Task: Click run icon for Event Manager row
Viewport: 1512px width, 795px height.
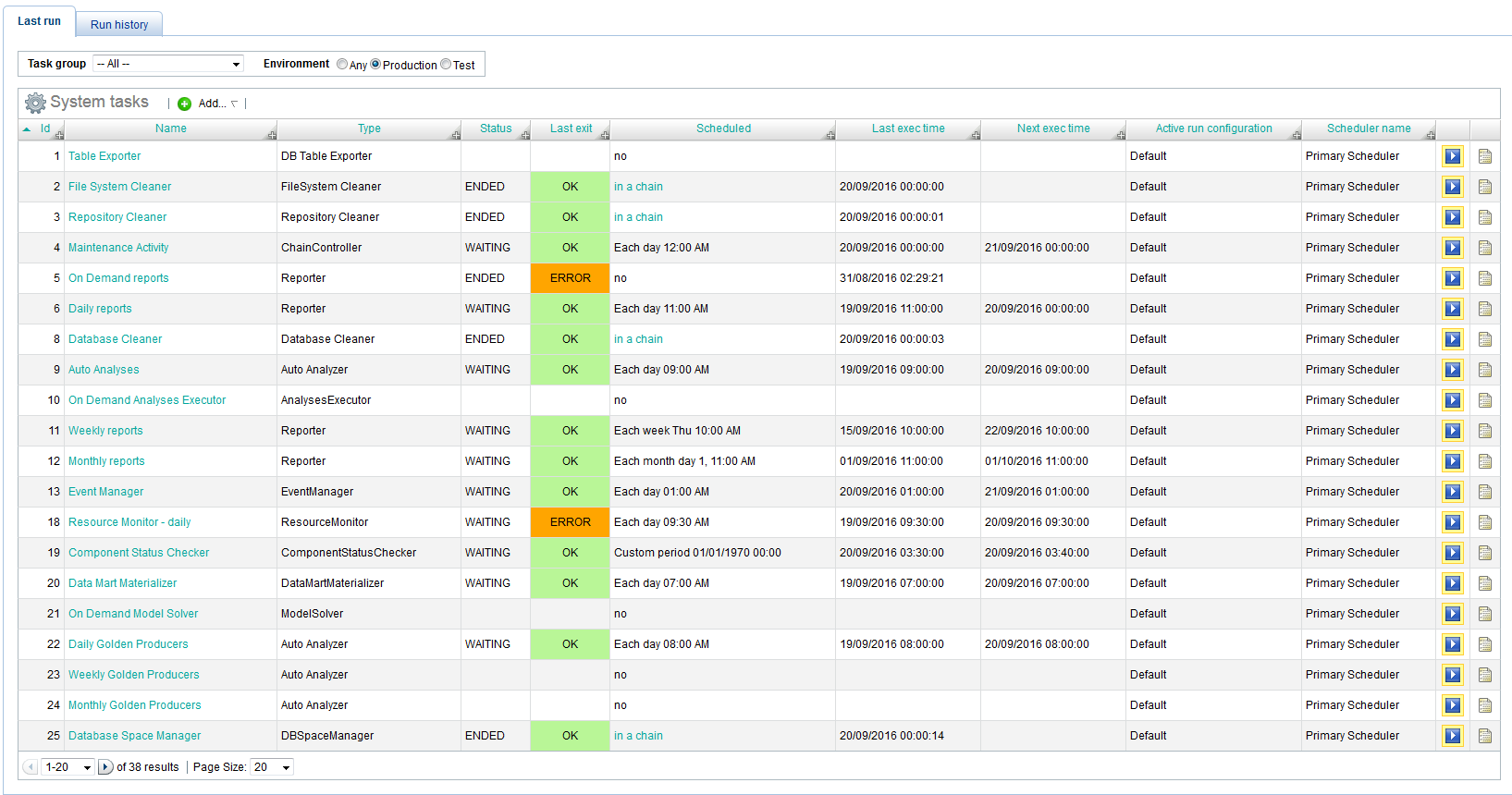Action: tap(1452, 492)
